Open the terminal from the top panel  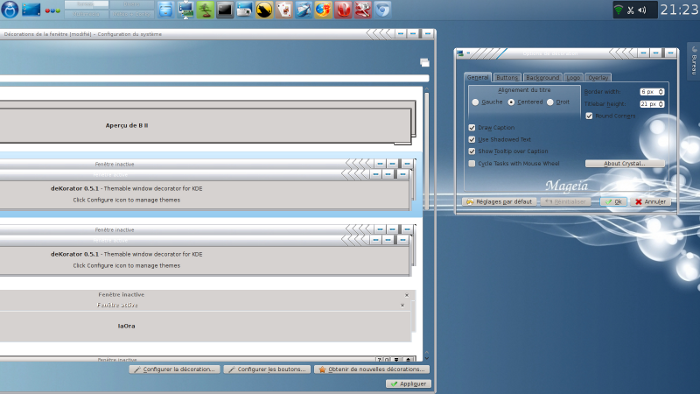(225, 10)
